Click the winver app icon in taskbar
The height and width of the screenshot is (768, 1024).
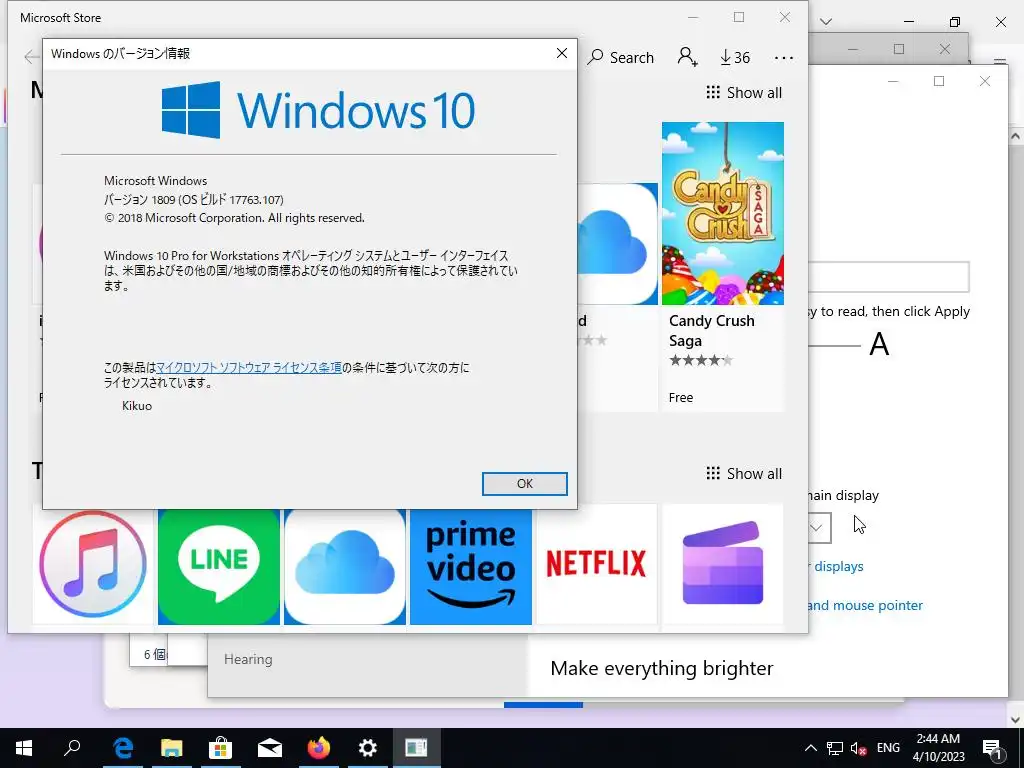pyautogui.click(x=417, y=748)
